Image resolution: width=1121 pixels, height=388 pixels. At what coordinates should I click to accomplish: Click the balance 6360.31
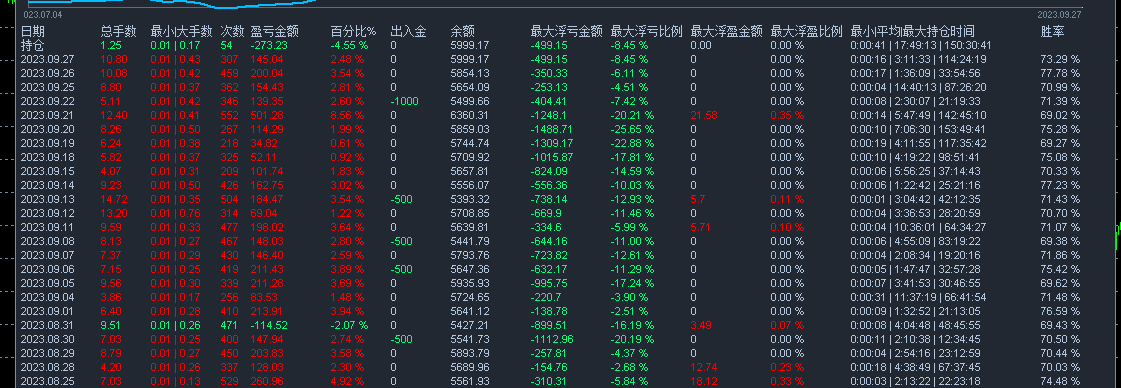(470, 115)
